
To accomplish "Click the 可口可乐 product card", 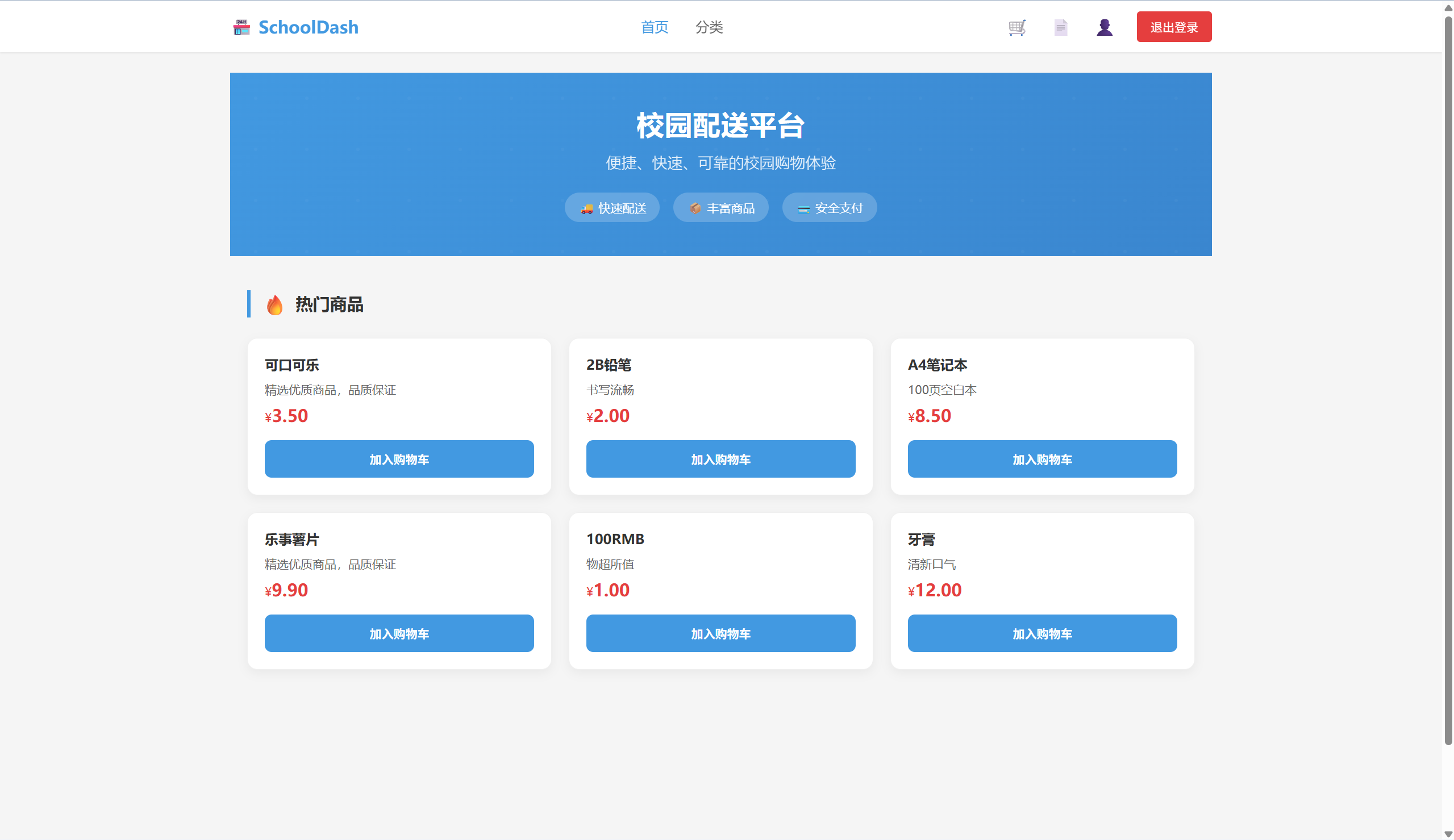I will pyautogui.click(x=399, y=381).
